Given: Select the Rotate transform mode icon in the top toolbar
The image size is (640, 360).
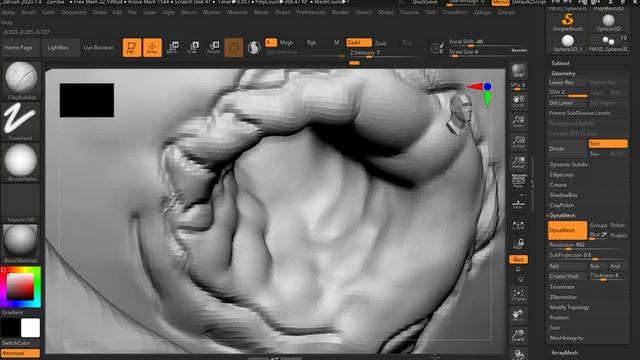Looking at the screenshot, I should 213,47.
